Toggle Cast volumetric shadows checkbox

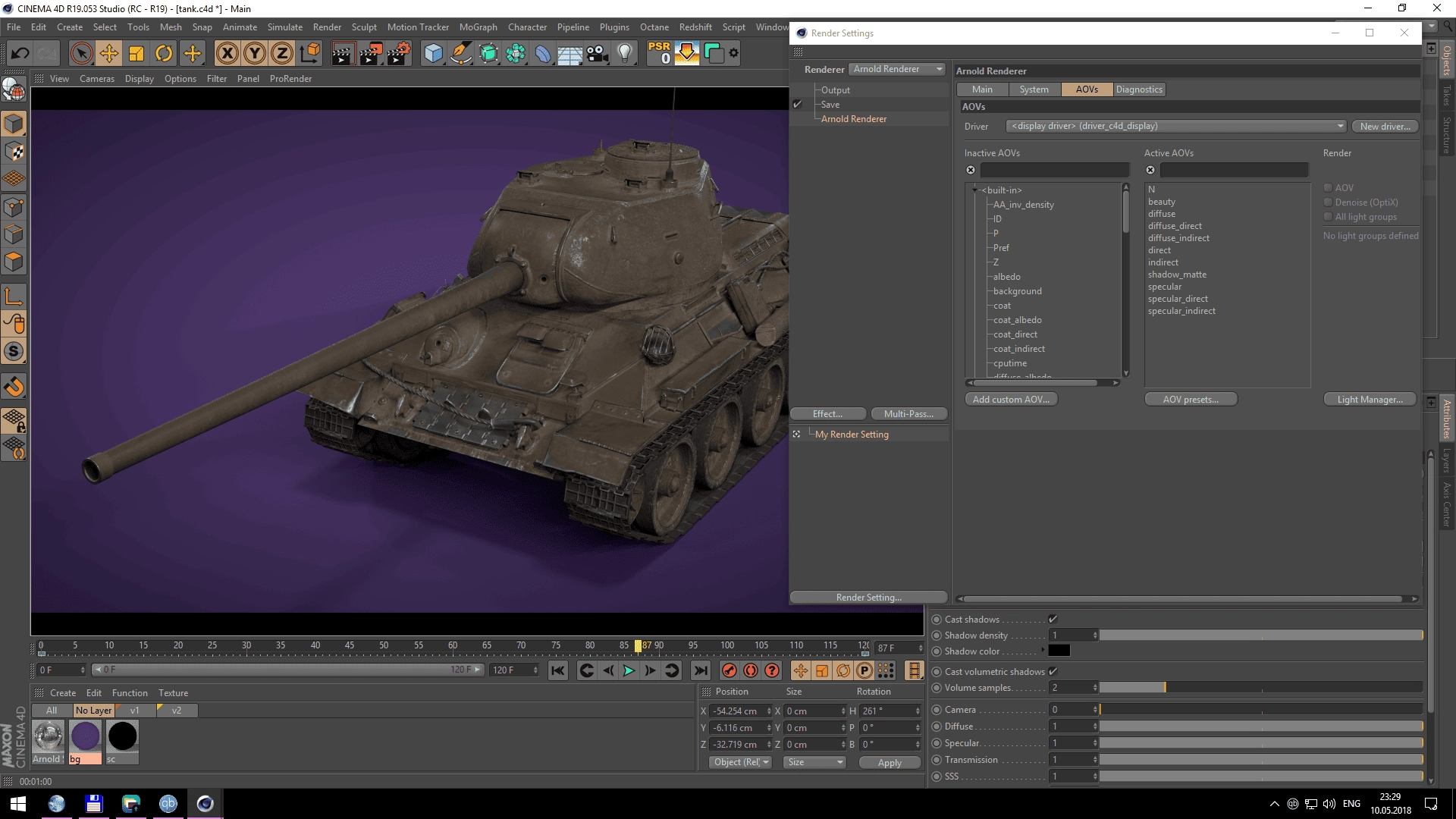coord(1053,671)
